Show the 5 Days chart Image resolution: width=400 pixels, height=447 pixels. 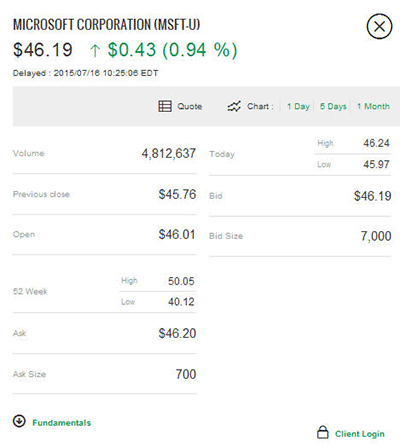click(x=333, y=106)
